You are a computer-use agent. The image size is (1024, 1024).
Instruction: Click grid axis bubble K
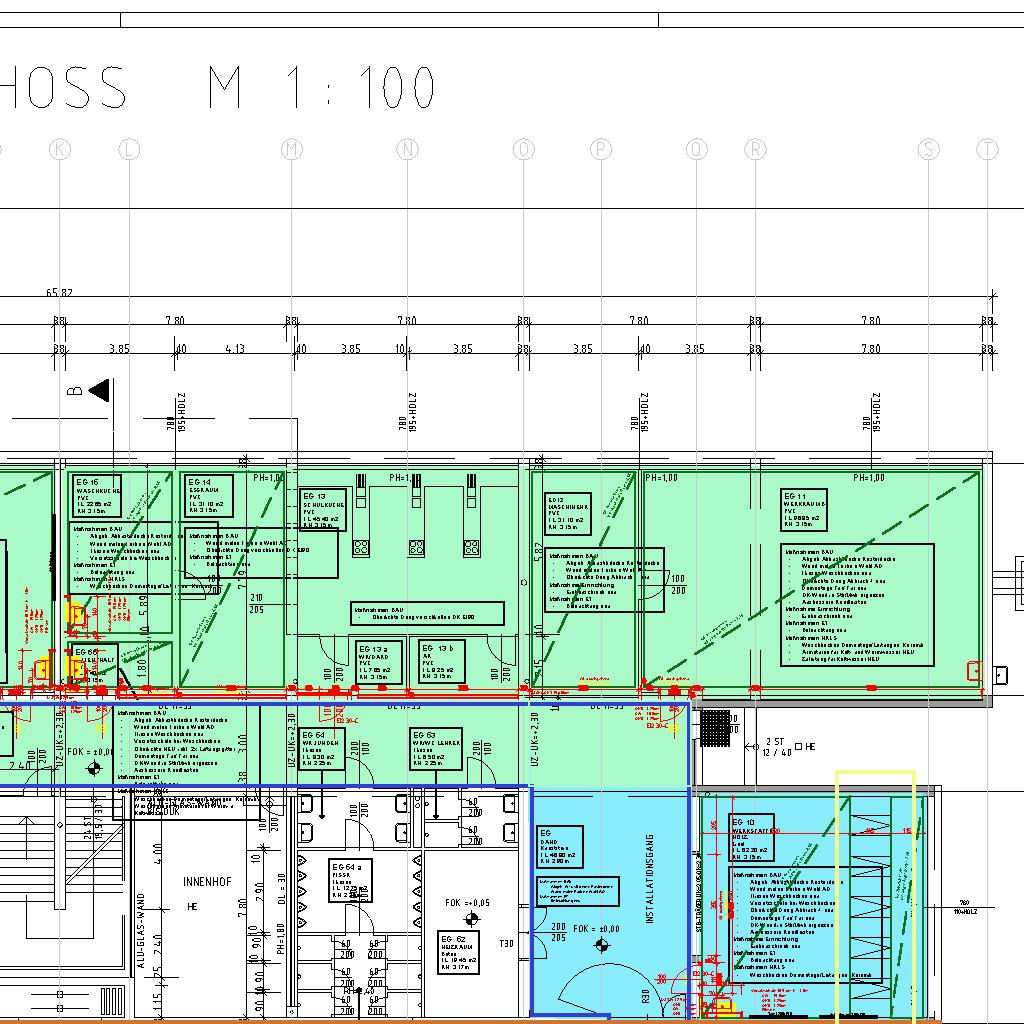pos(60,150)
